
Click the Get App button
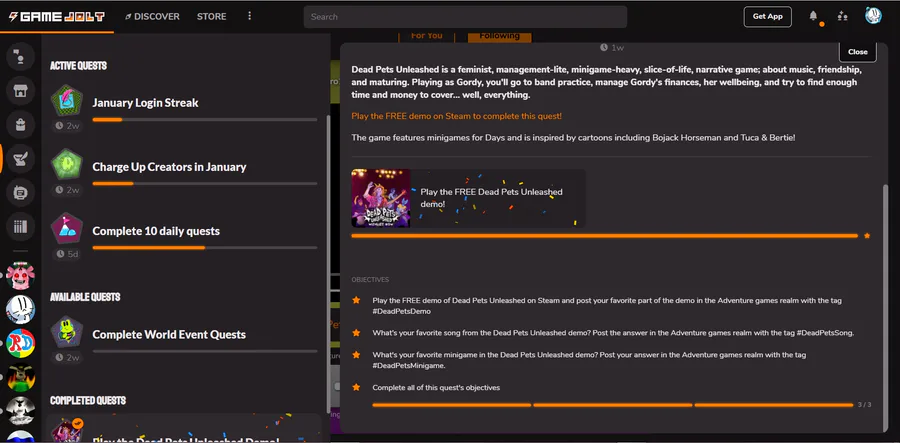767,17
